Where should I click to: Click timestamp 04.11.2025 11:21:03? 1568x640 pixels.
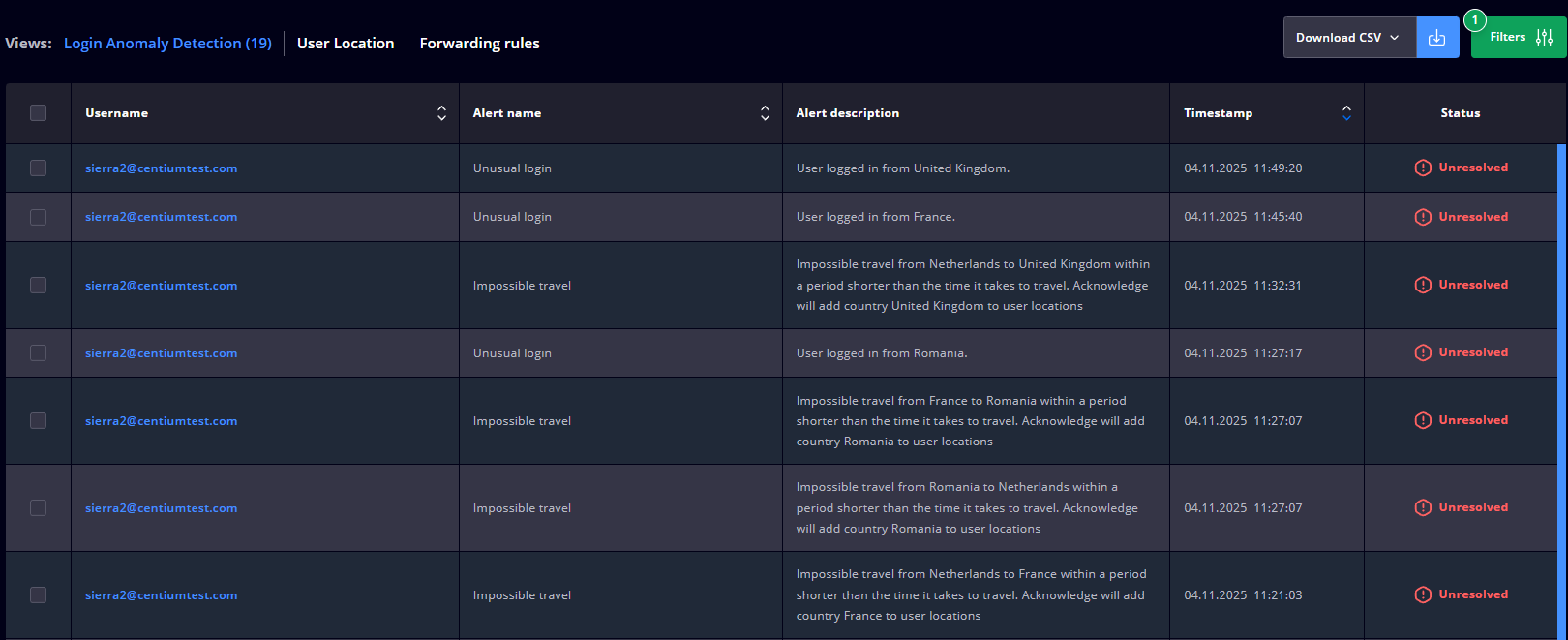1243,595
